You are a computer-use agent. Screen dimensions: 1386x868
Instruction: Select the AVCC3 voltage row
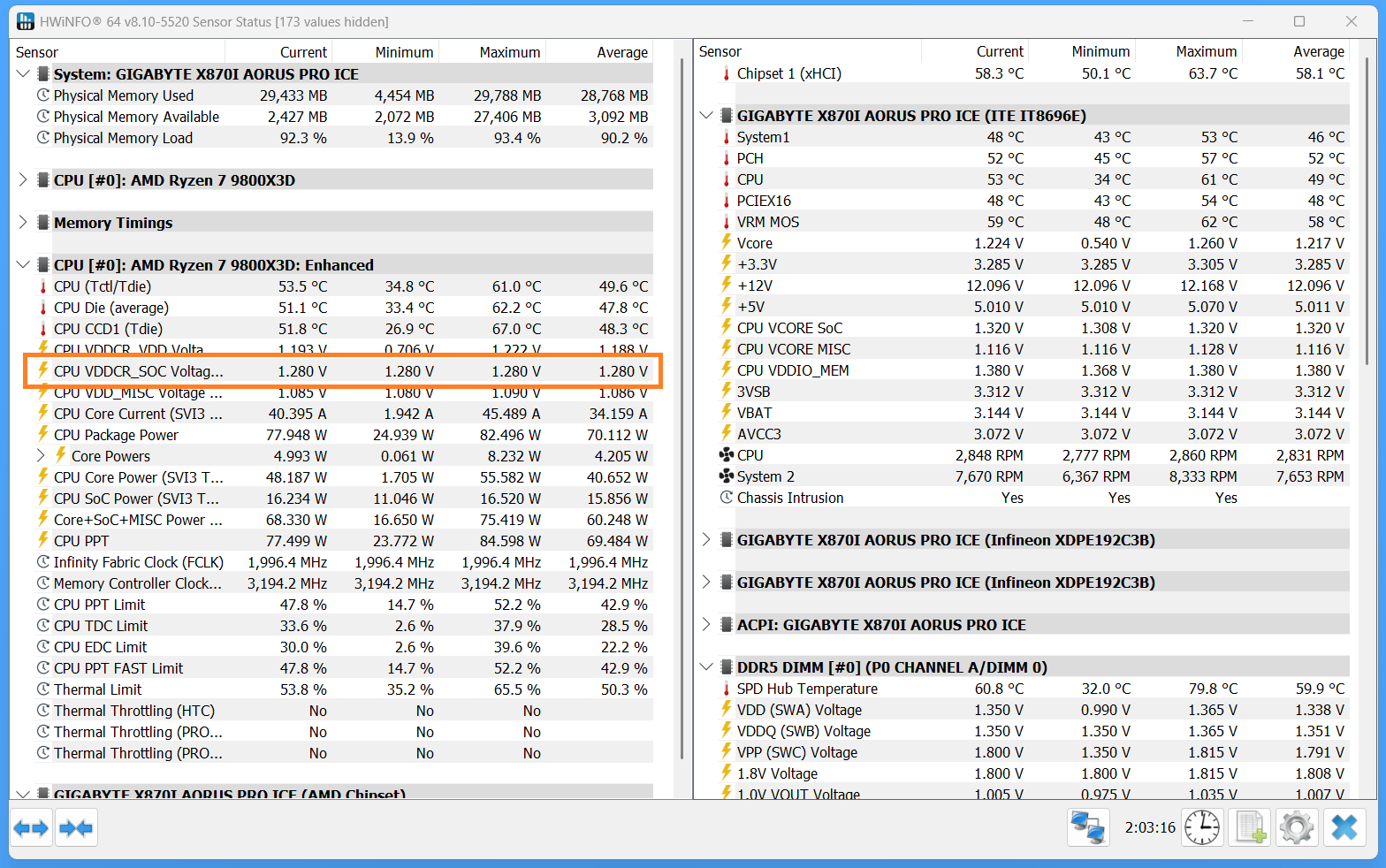point(1033,434)
